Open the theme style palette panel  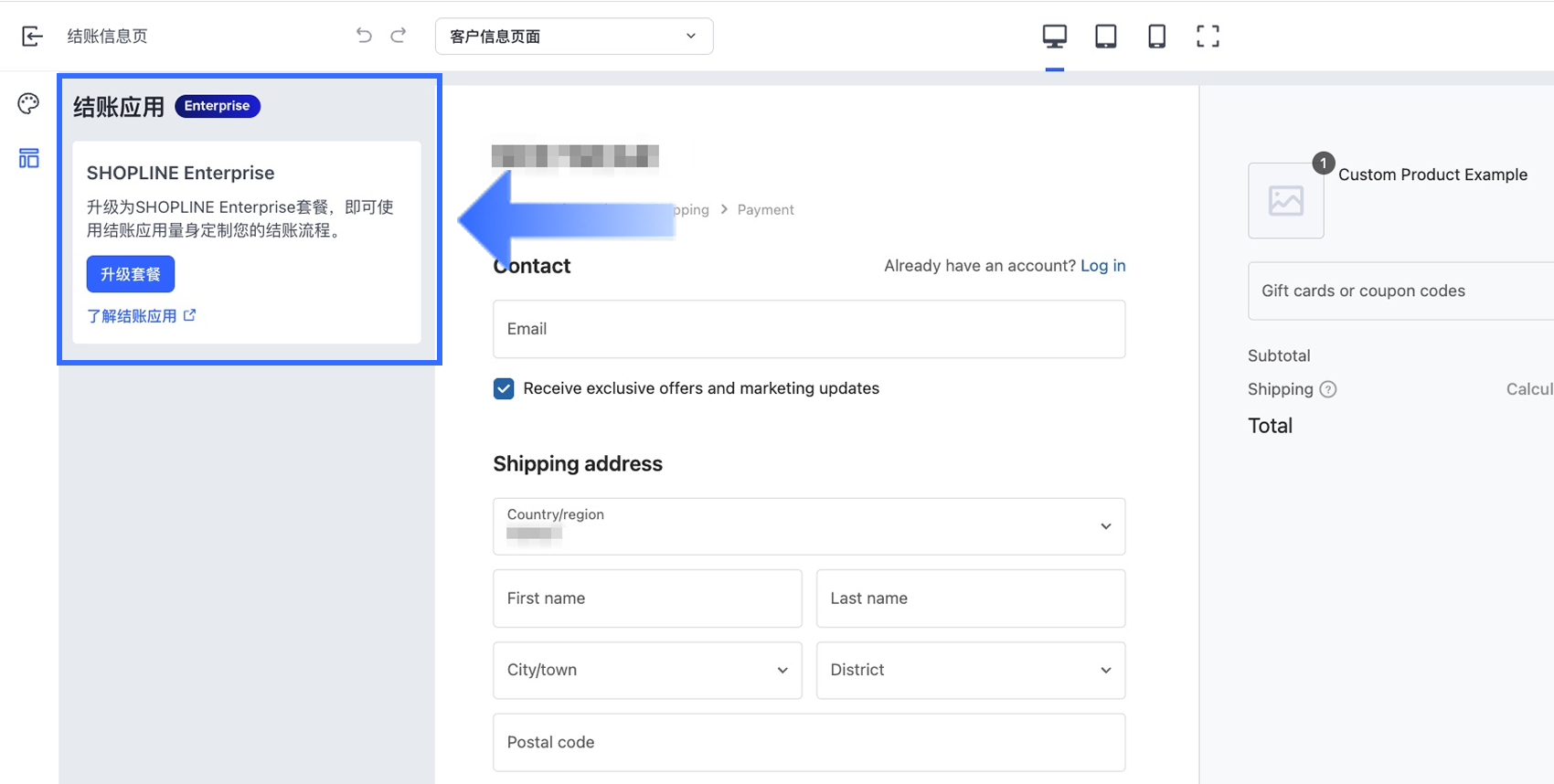click(28, 103)
